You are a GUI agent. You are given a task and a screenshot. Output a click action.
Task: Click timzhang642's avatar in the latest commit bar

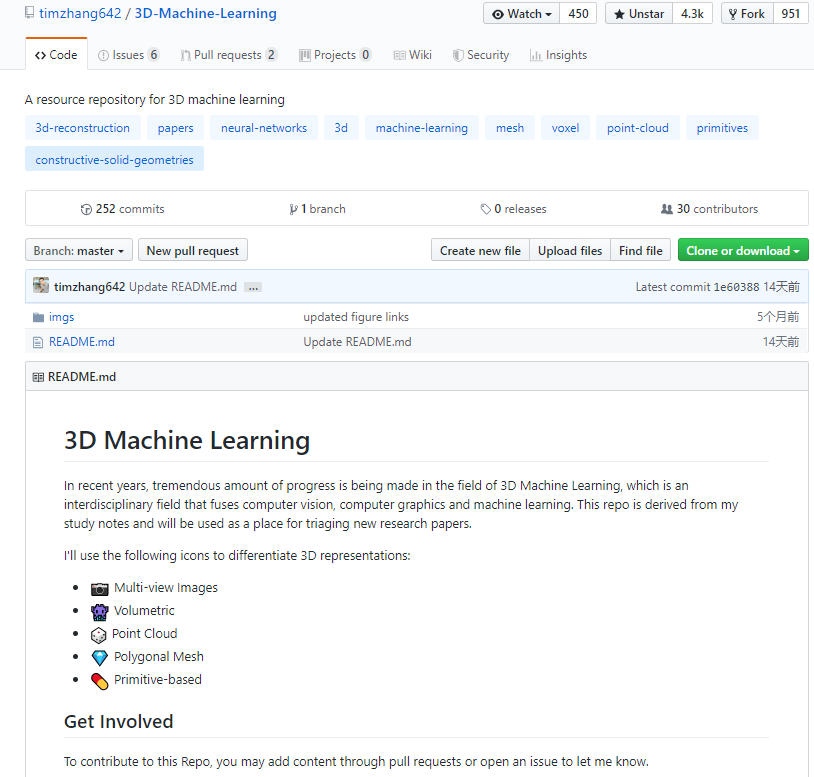click(x=41, y=285)
